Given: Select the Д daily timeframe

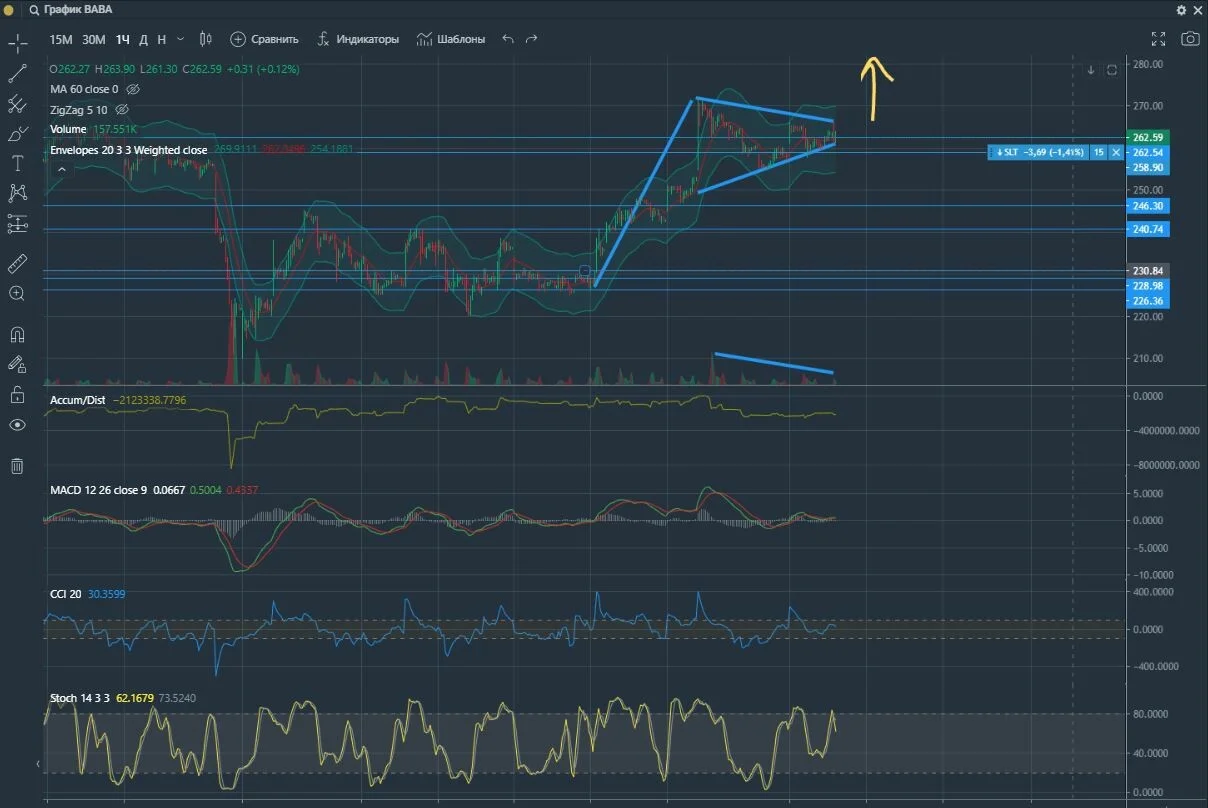Looking at the screenshot, I should point(143,39).
